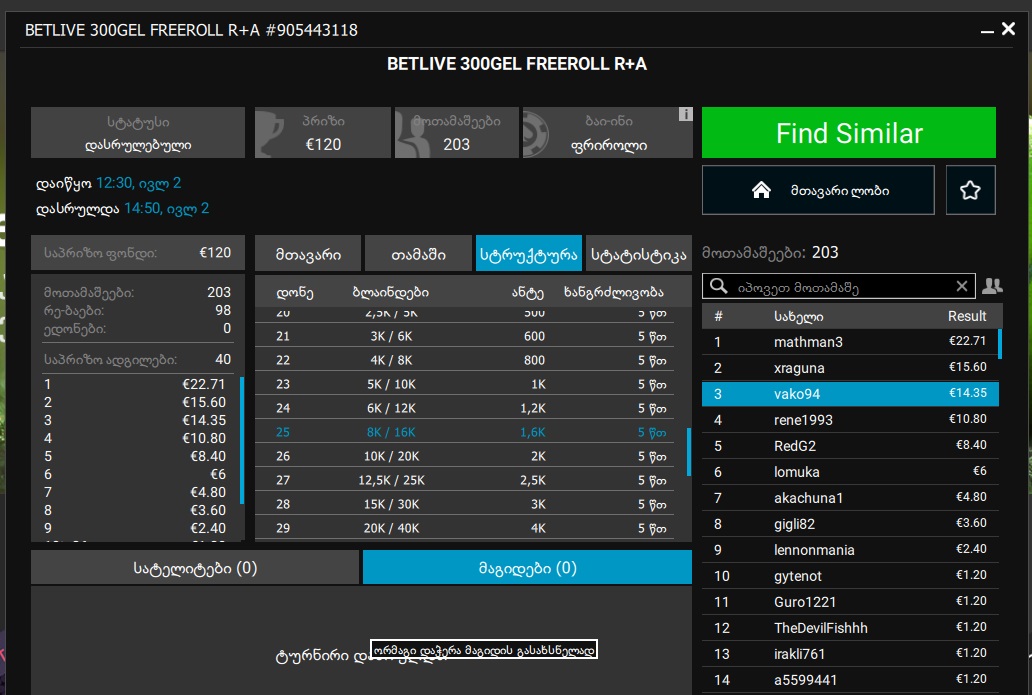The width and height of the screenshot is (1032, 695).
Task: Open the სტატისტიკა tab
Action: [638, 253]
